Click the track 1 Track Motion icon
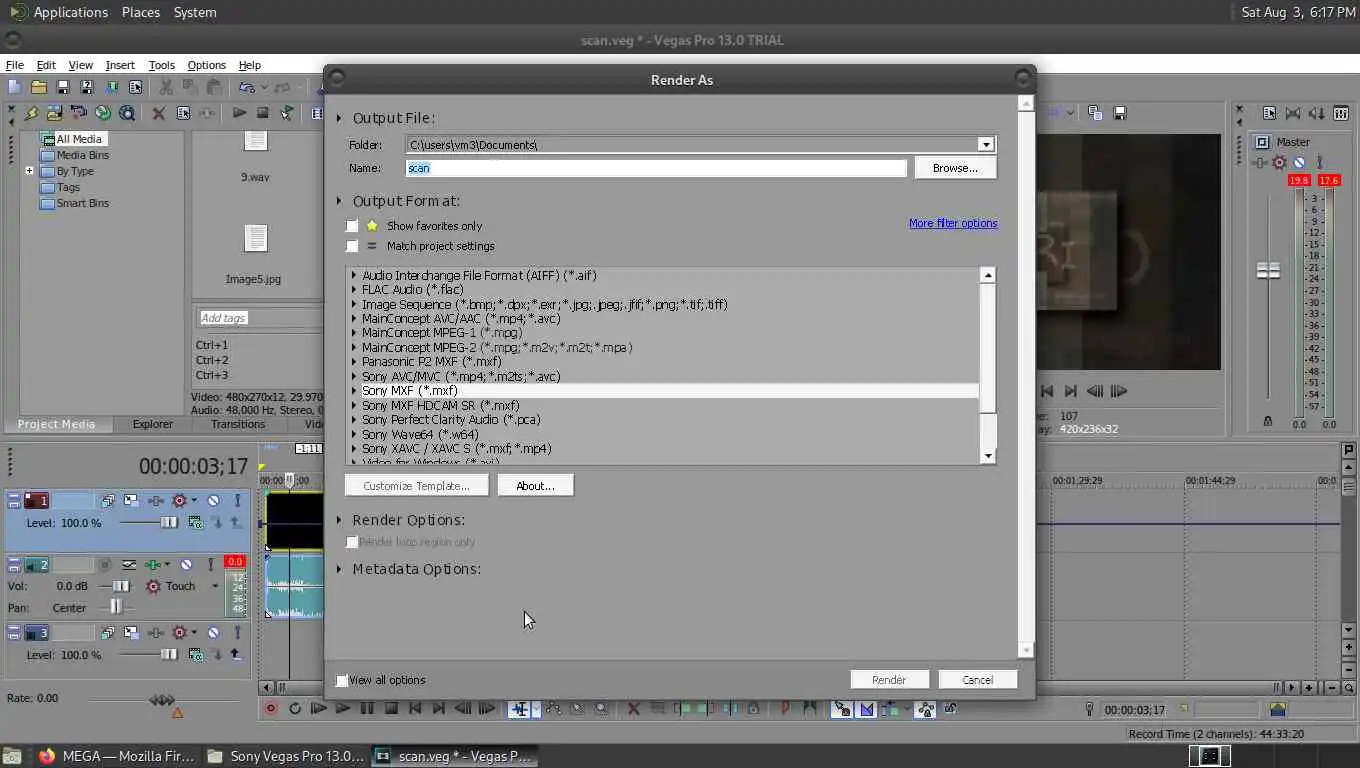Image resolution: width=1360 pixels, height=768 pixels. click(131, 500)
